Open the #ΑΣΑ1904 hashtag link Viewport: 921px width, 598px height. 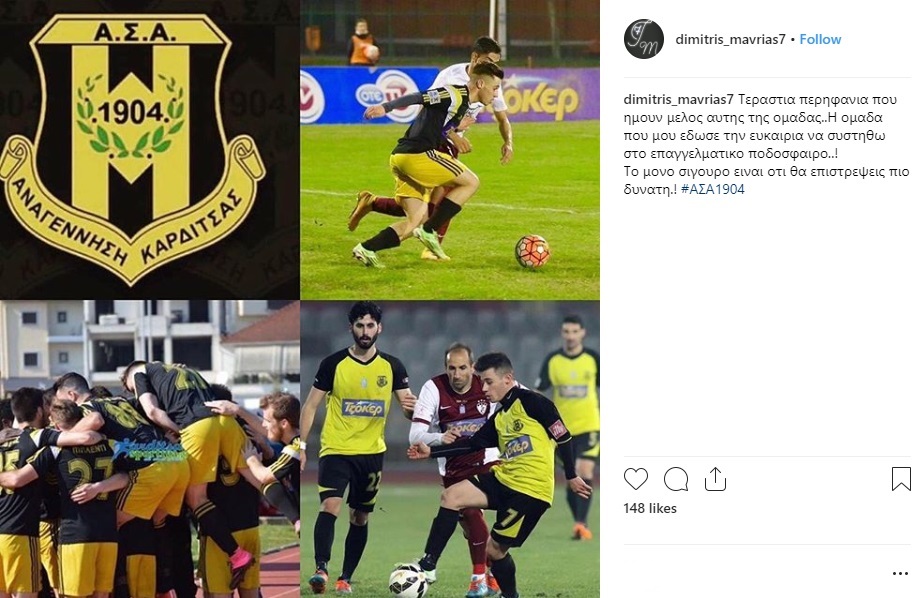click(712, 189)
